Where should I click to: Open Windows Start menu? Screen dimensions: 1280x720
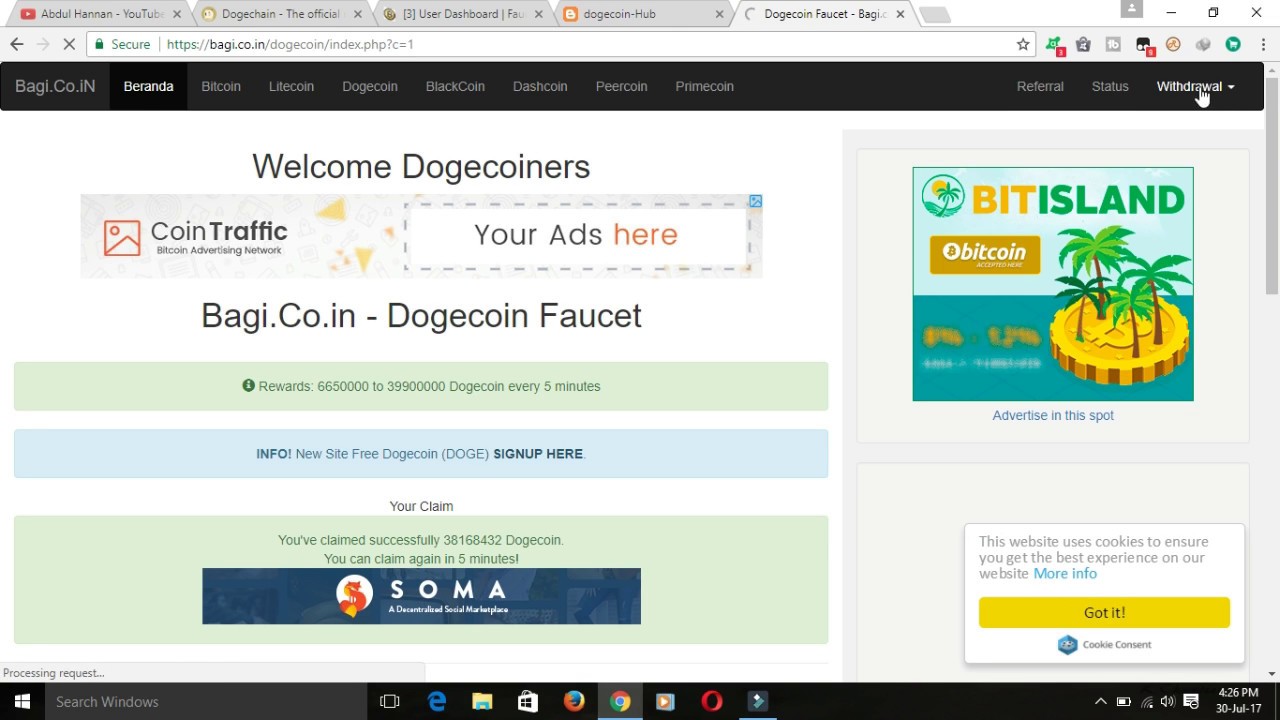tap(22, 701)
